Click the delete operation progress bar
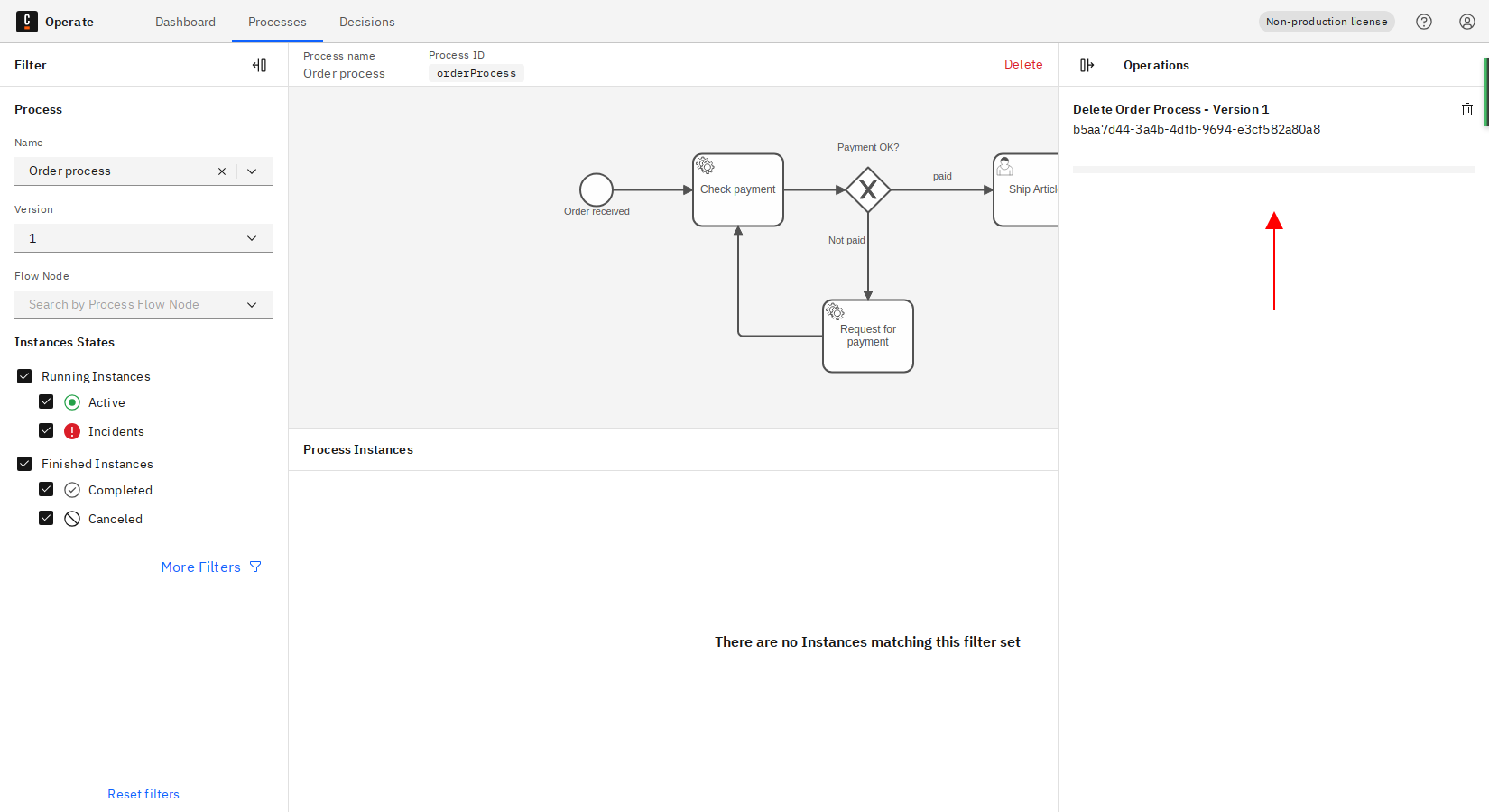 pos(1272,170)
